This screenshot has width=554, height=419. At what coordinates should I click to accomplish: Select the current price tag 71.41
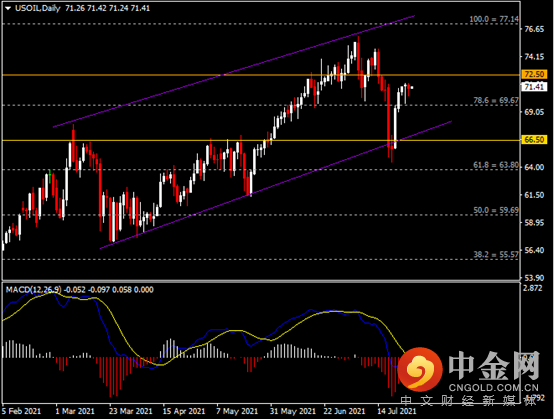534,87
